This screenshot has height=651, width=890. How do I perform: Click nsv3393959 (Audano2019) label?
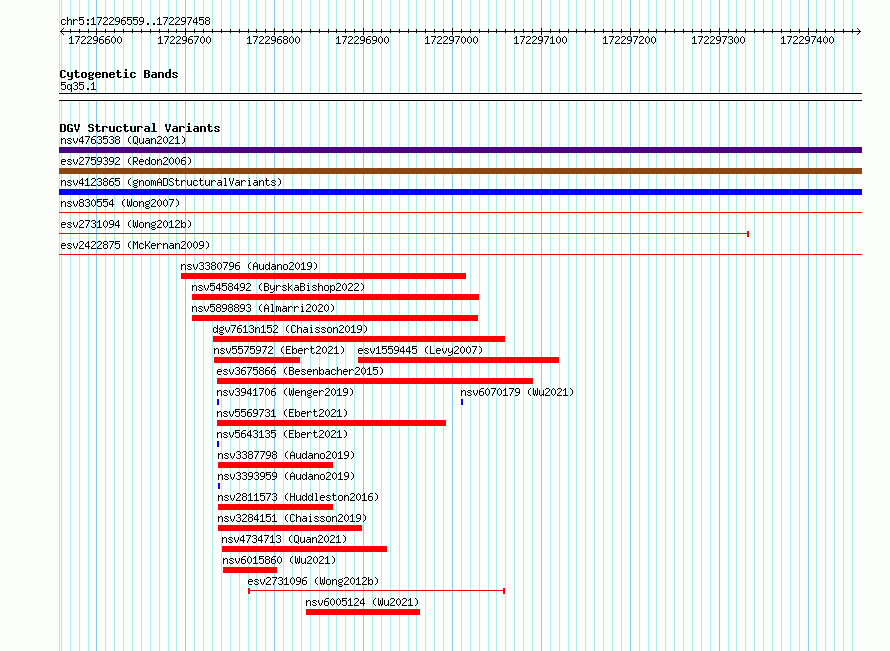coord(286,476)
